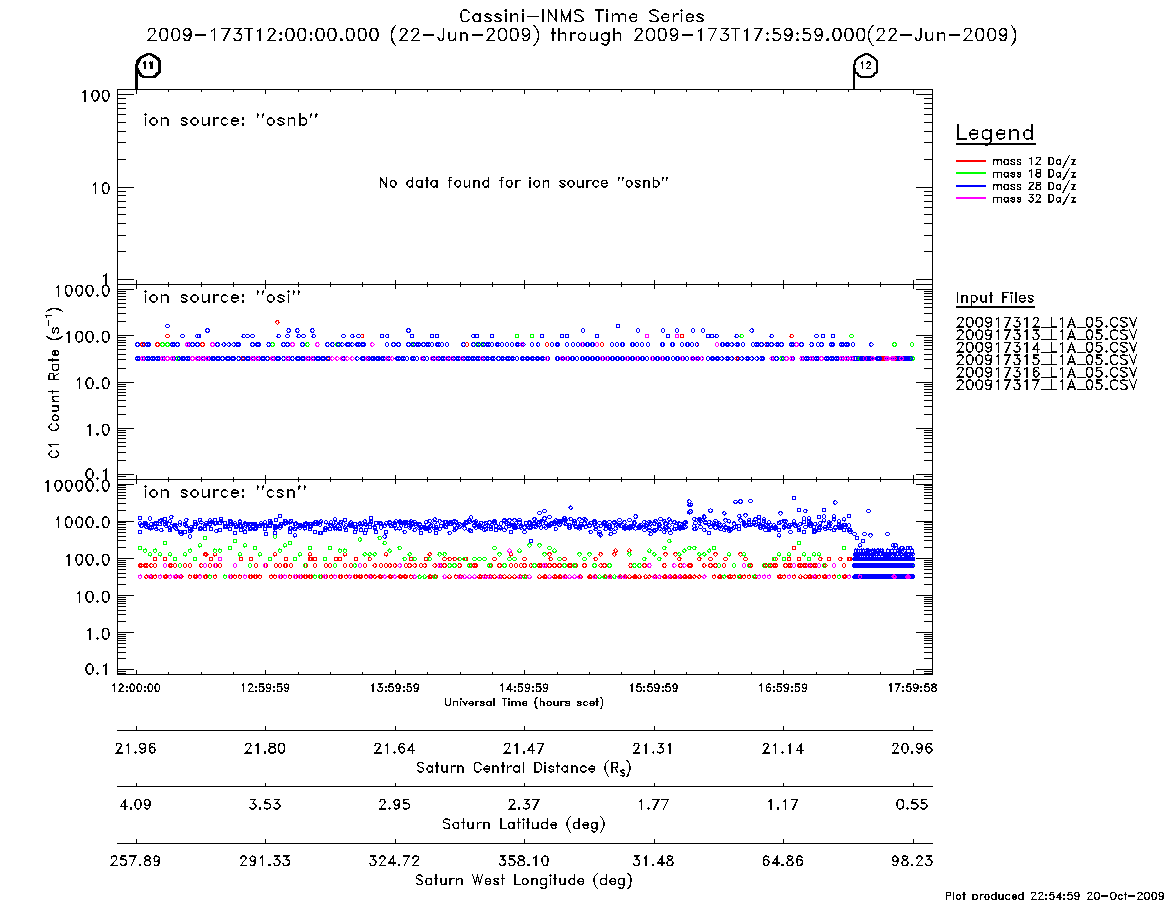Click the 12:00:00 time tick label
The image size is (1165, 900).
coord(136,688)
